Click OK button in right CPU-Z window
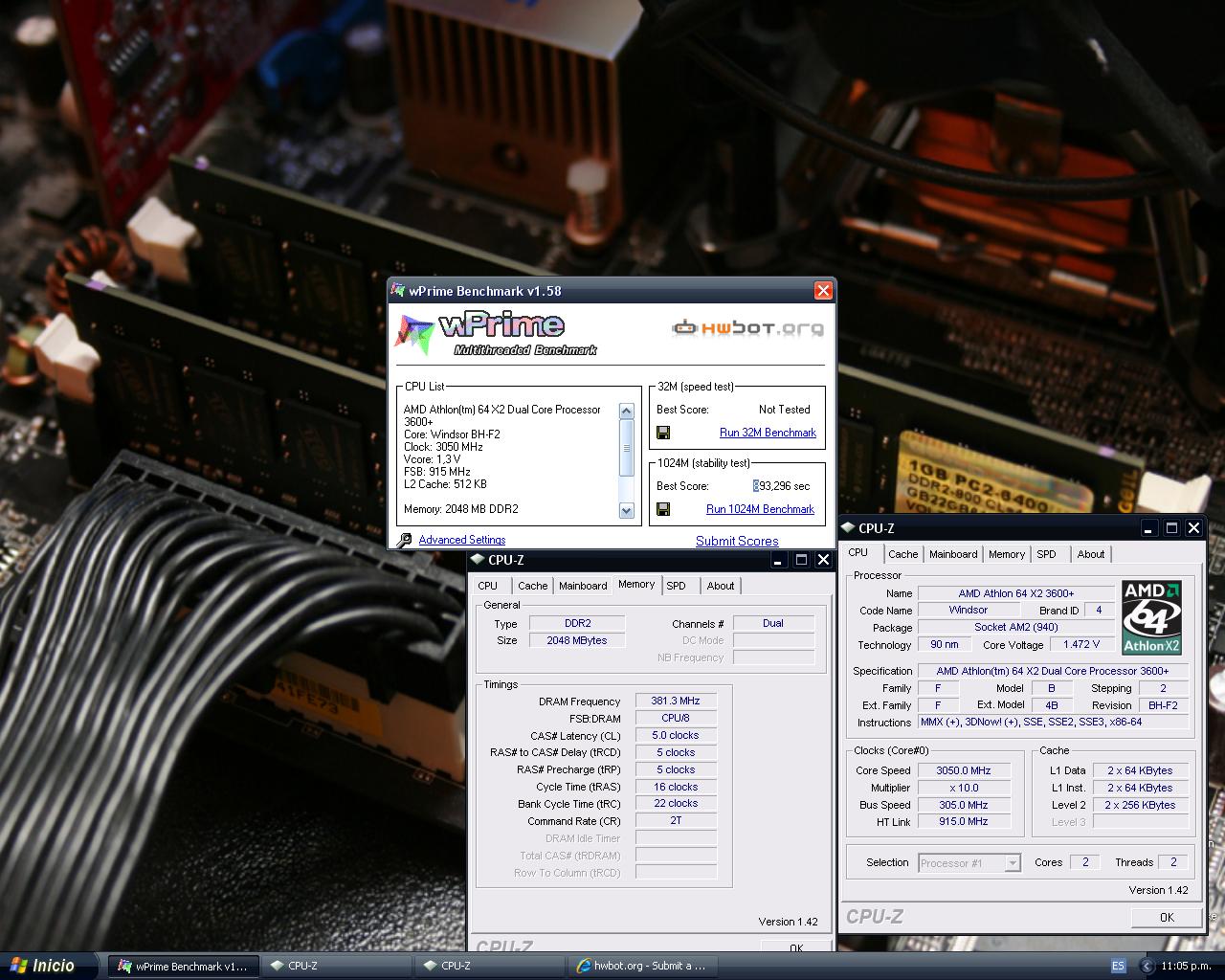This screenshot has width=1225, height=980. pos(1167,917)
